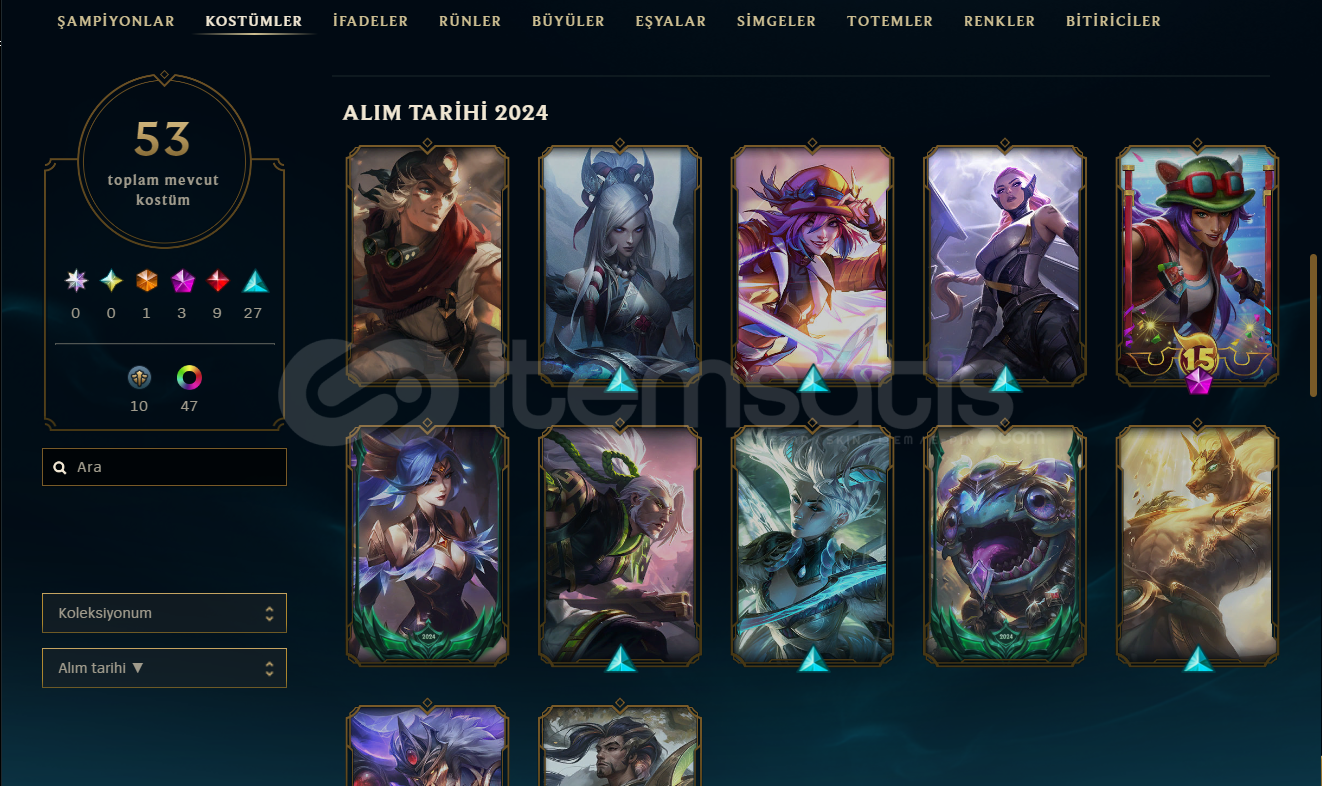The image size is (1322, 786).
Task: Click the rainbow chroma ring icon
Action: click(x=189, y=377)
